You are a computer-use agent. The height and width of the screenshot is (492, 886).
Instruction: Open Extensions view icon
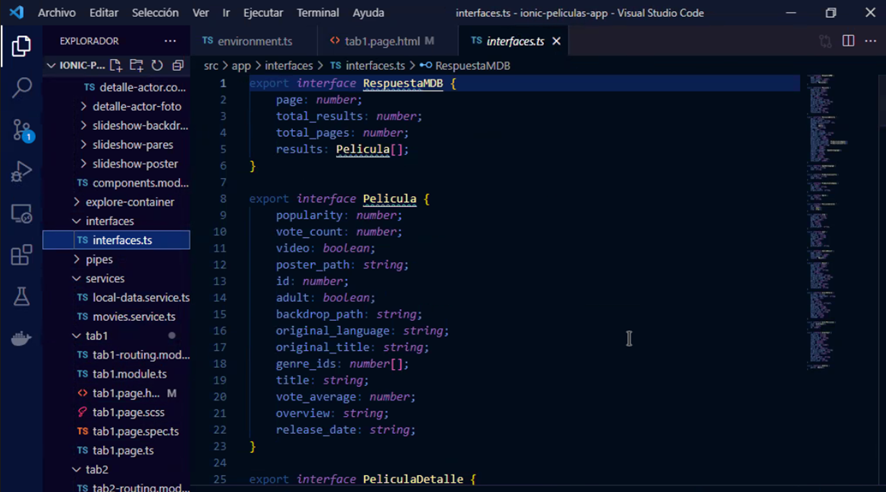21,255
